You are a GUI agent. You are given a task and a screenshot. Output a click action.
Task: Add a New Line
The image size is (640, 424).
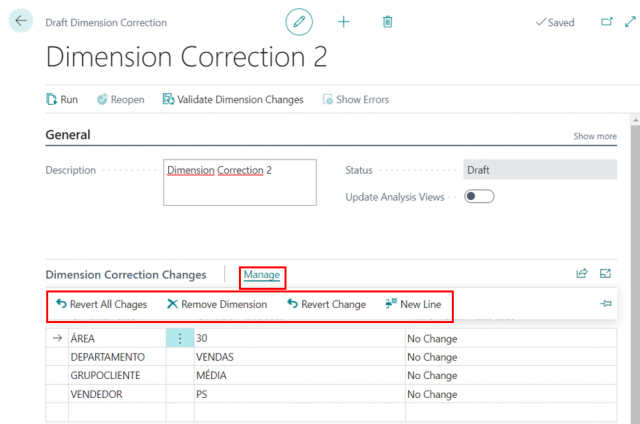(x=417, y=304)
